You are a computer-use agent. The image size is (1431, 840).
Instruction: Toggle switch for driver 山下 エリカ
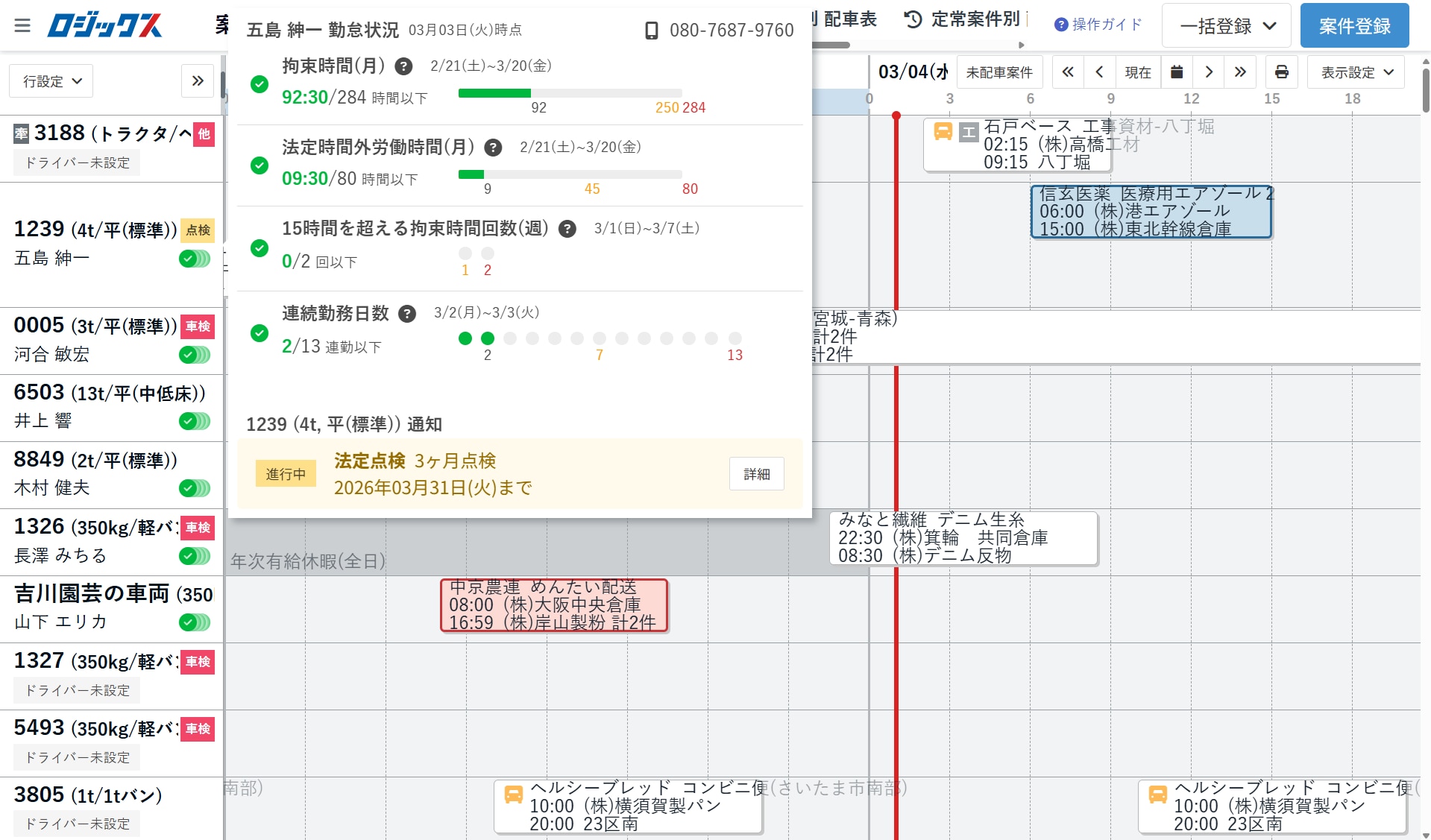point(195,622)
